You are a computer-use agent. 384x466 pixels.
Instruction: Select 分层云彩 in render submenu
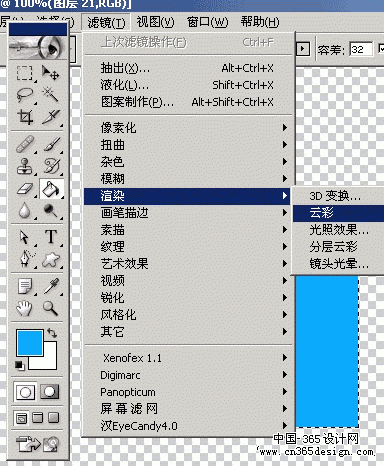coord(338,247)
